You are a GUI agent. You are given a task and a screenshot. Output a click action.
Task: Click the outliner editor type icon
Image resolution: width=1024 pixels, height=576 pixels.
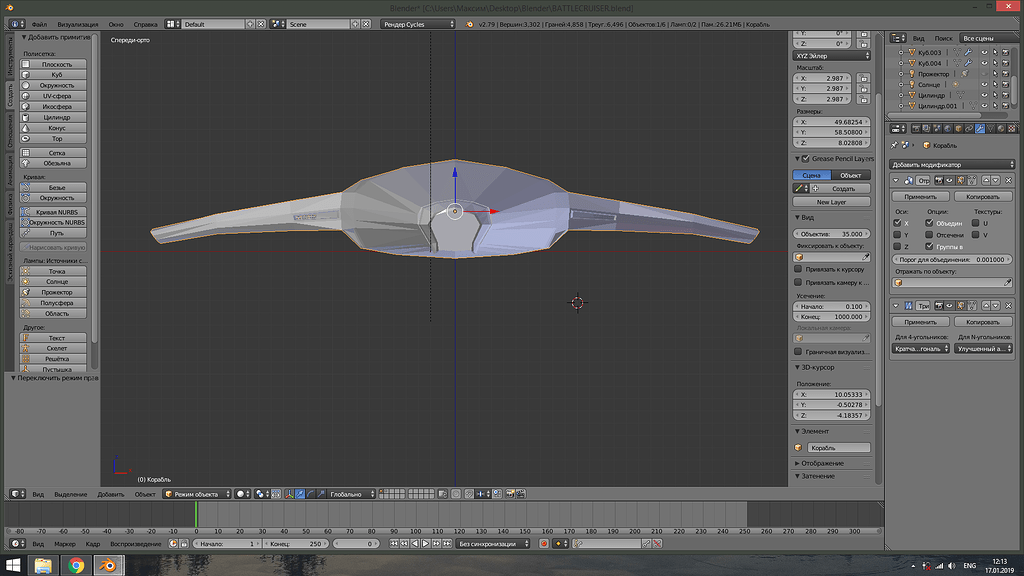tap(899, 39)
